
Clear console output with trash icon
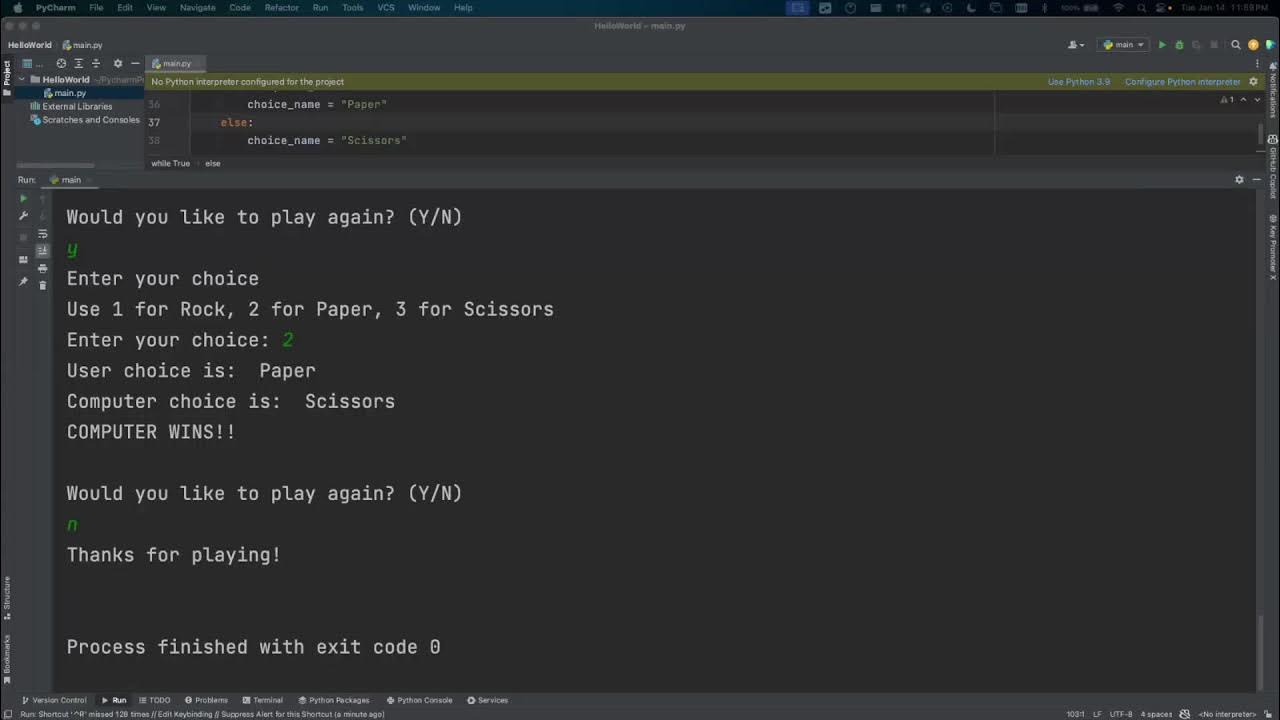point(42,285)
